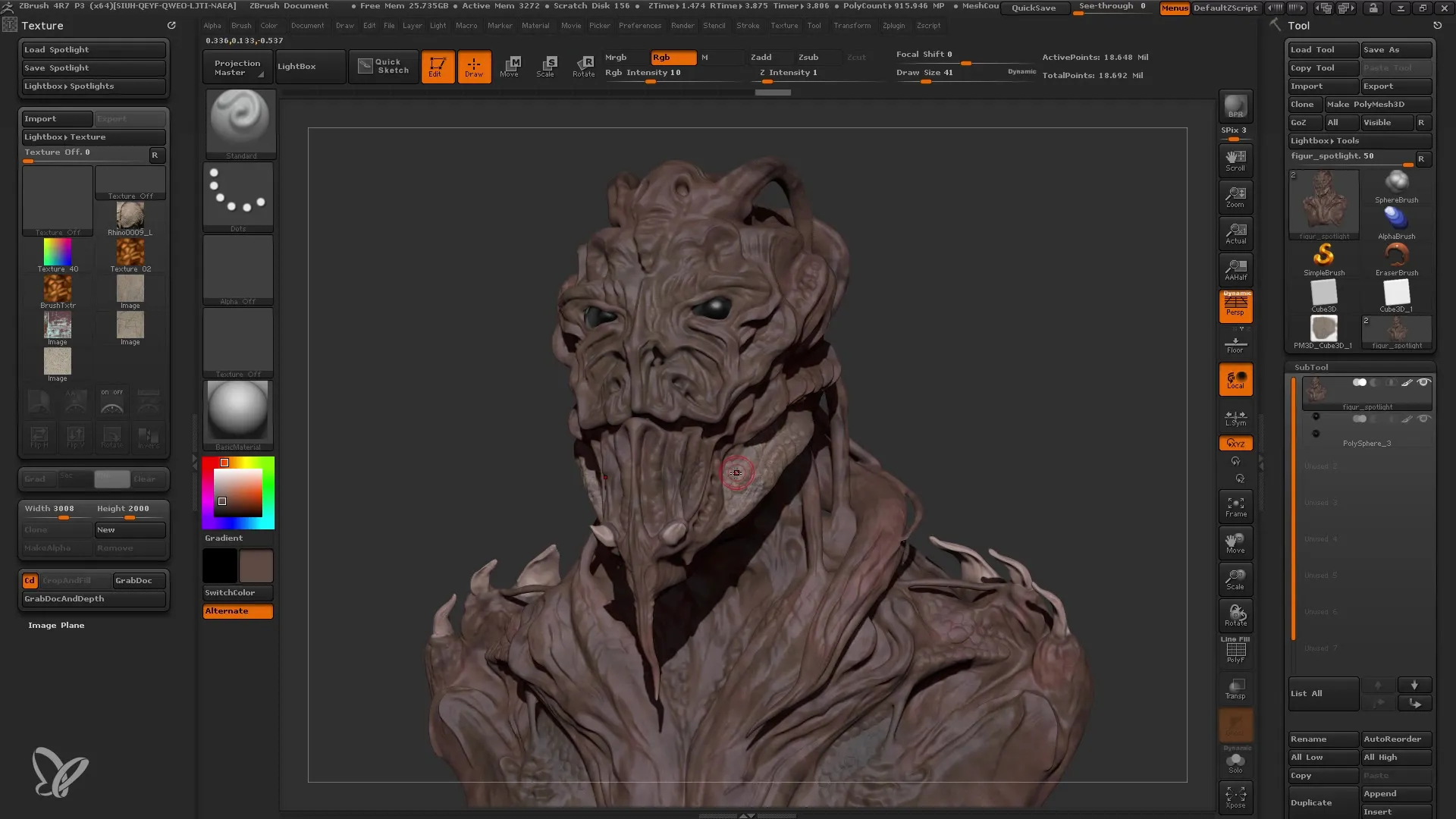
Task: Select the SimpleBrush tool
Action: click(1324, 258)
